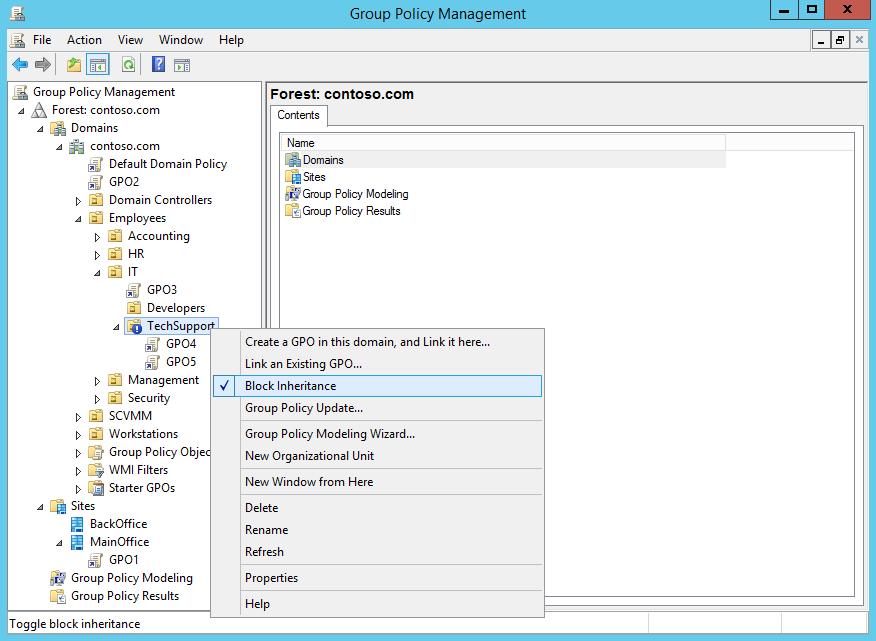
Task: Click the Group Policy Results tree icon
Action: [58, 596]
